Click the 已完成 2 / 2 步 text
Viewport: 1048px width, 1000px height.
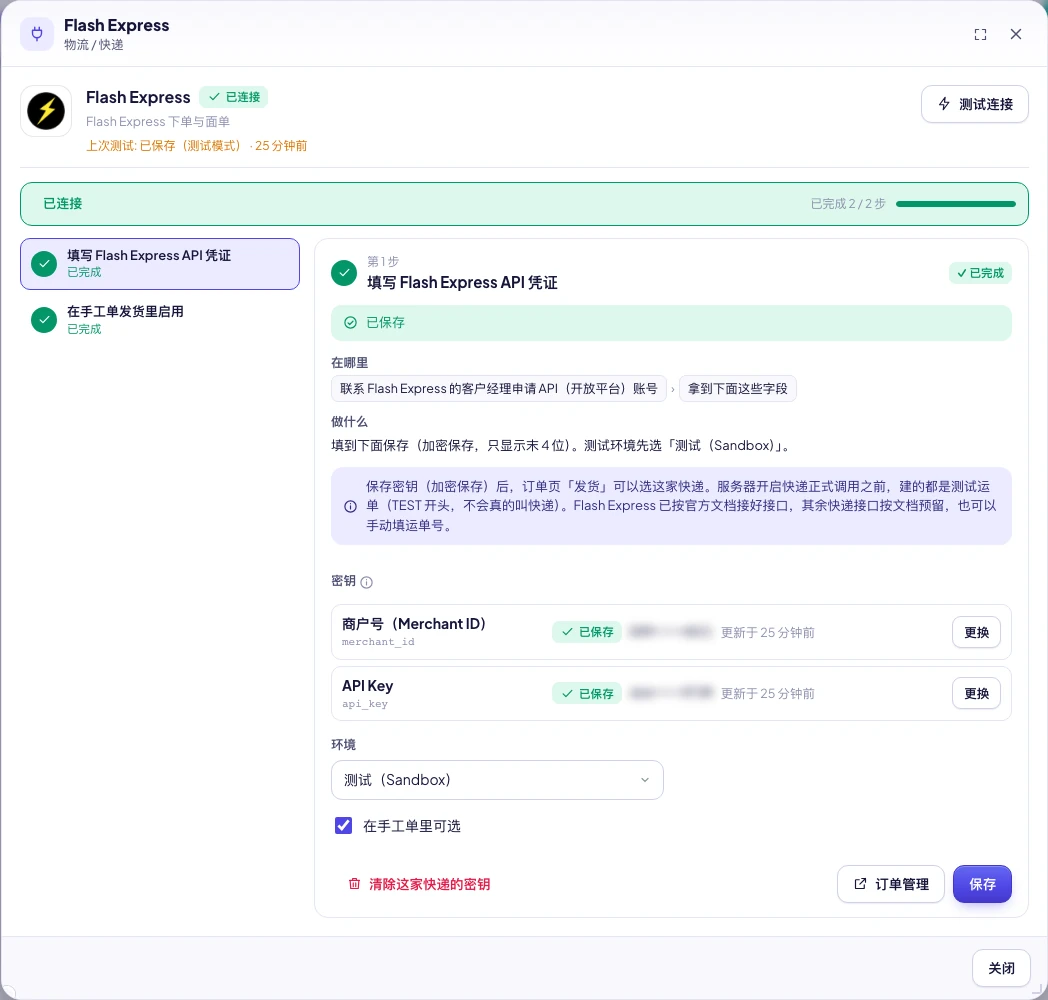point(847,204)
